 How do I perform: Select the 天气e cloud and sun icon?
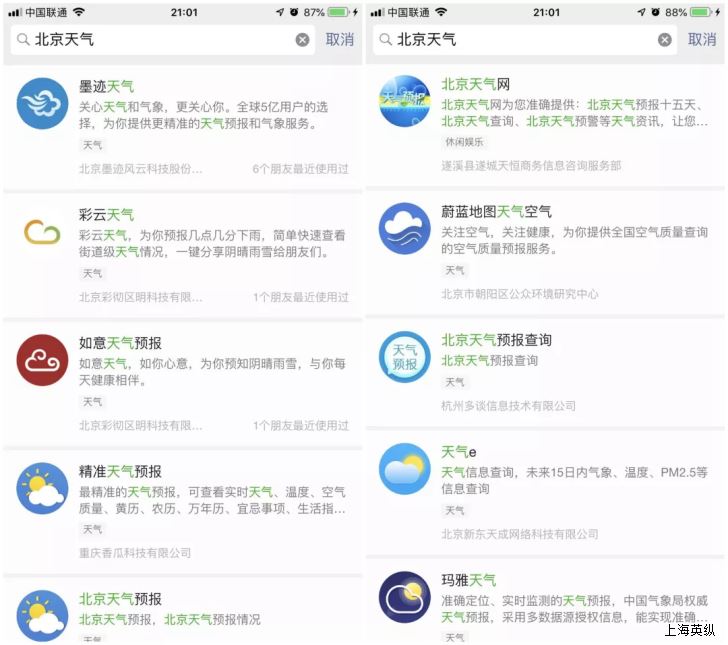404,469
